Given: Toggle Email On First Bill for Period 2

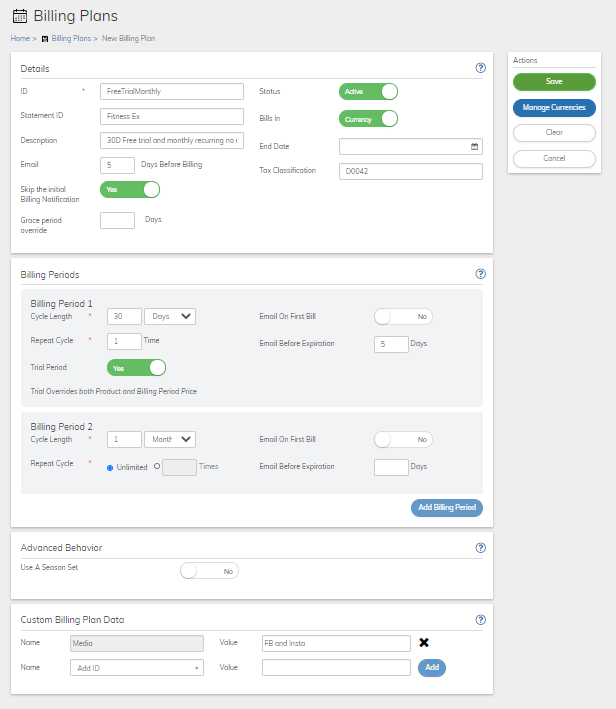Looking at the screenshot, I should (403, 440).
